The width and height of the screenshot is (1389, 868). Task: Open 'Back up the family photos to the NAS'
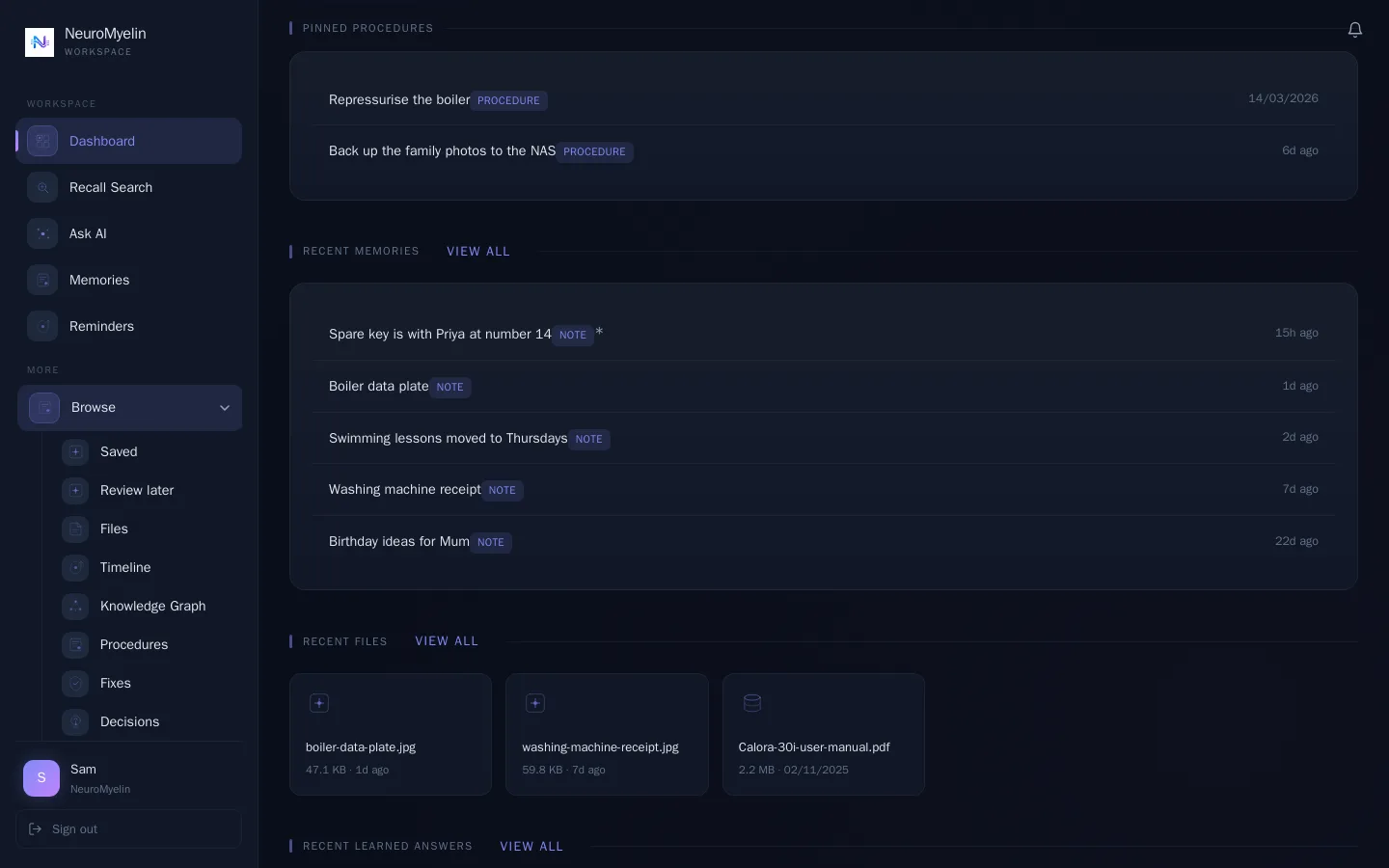pyautogui.click(x=824, y=151)
